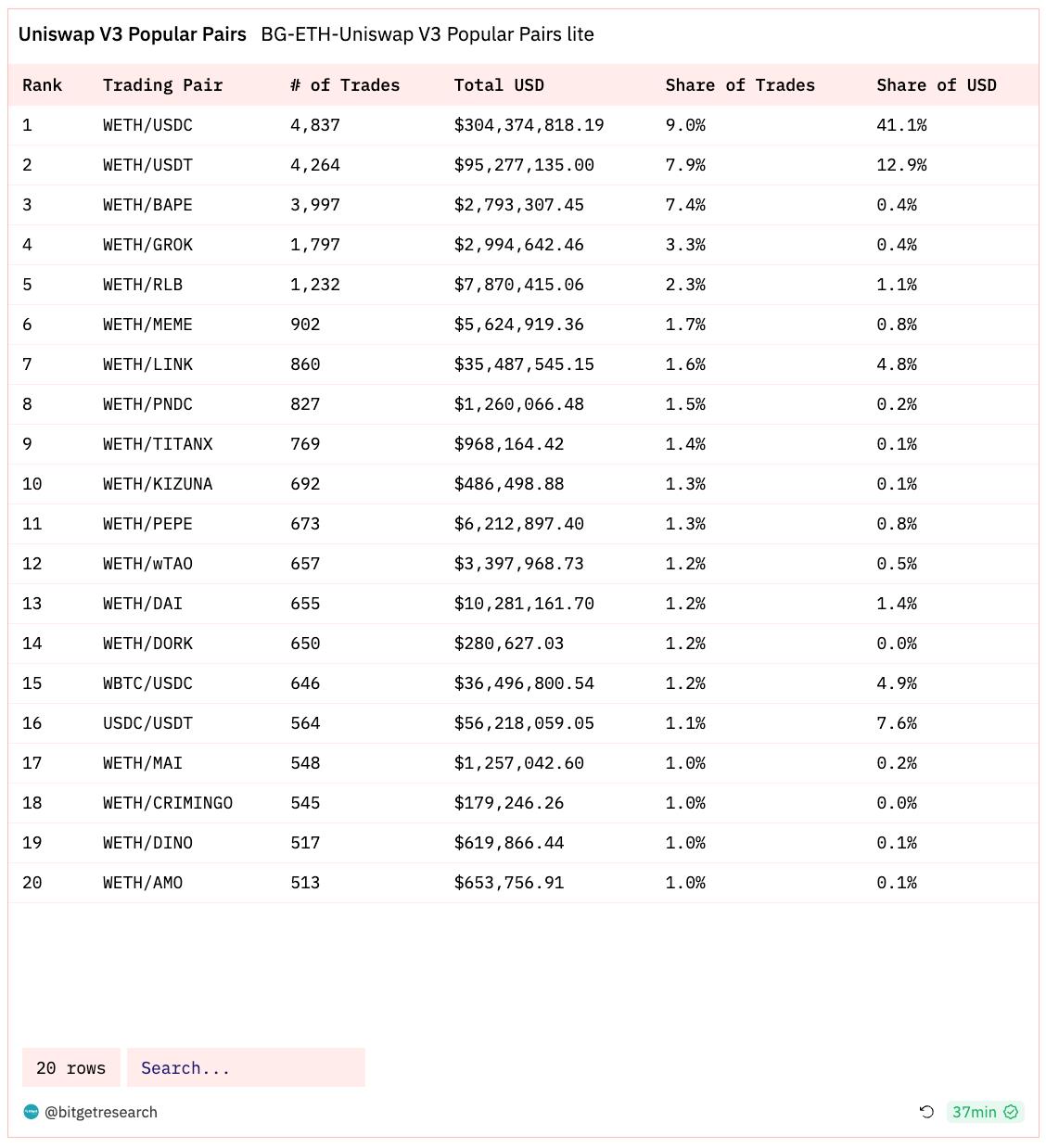Focus the Search... input field
1046x1148 pixels.
point(246,1067)
